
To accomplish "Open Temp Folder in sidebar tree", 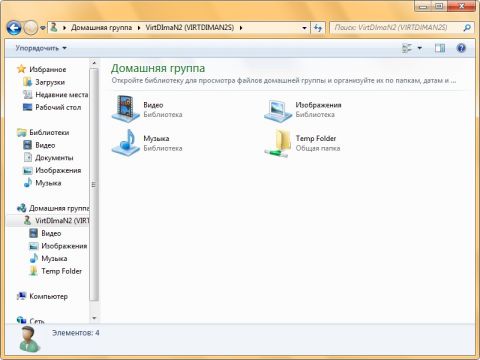I will 61,271.
